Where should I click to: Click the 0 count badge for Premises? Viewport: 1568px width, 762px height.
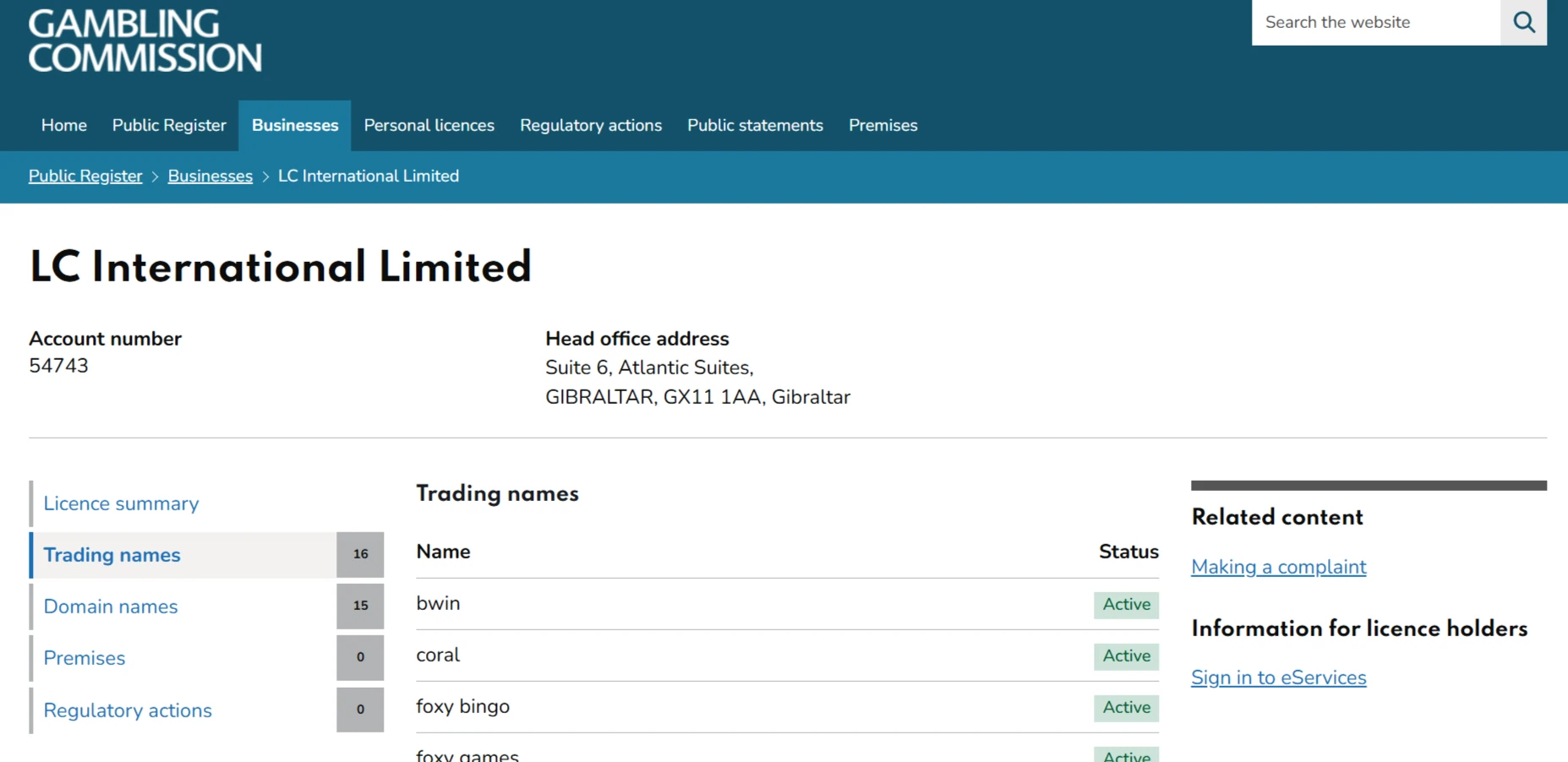tap(360, 658)
